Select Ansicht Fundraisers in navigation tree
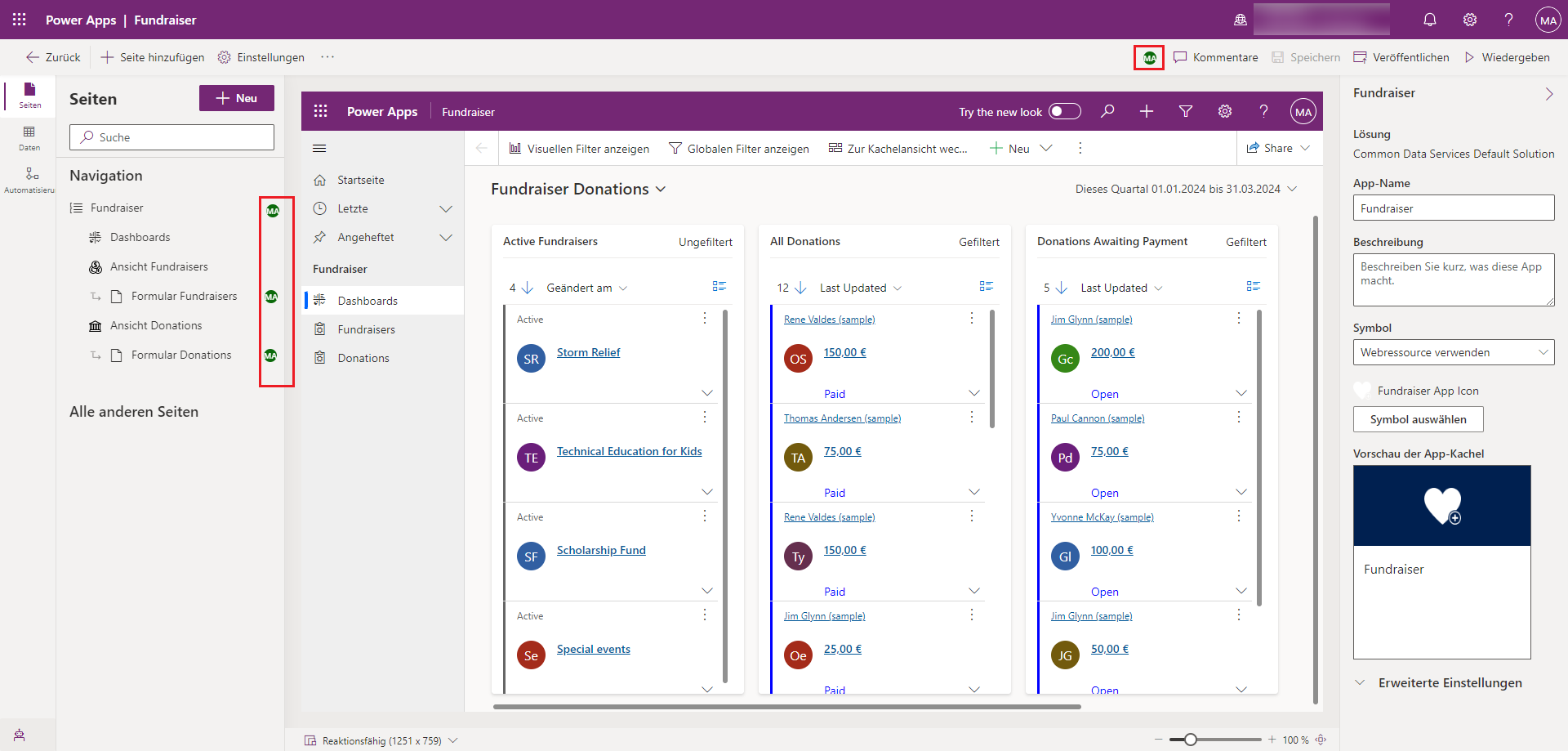This screenshot has width=1568, height=751. pos(159,266)
